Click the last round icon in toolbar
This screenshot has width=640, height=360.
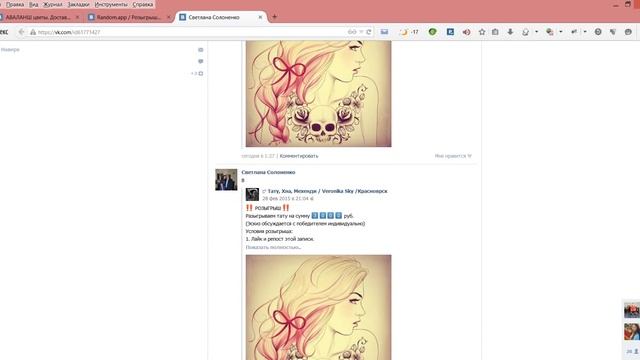(628, 32)
